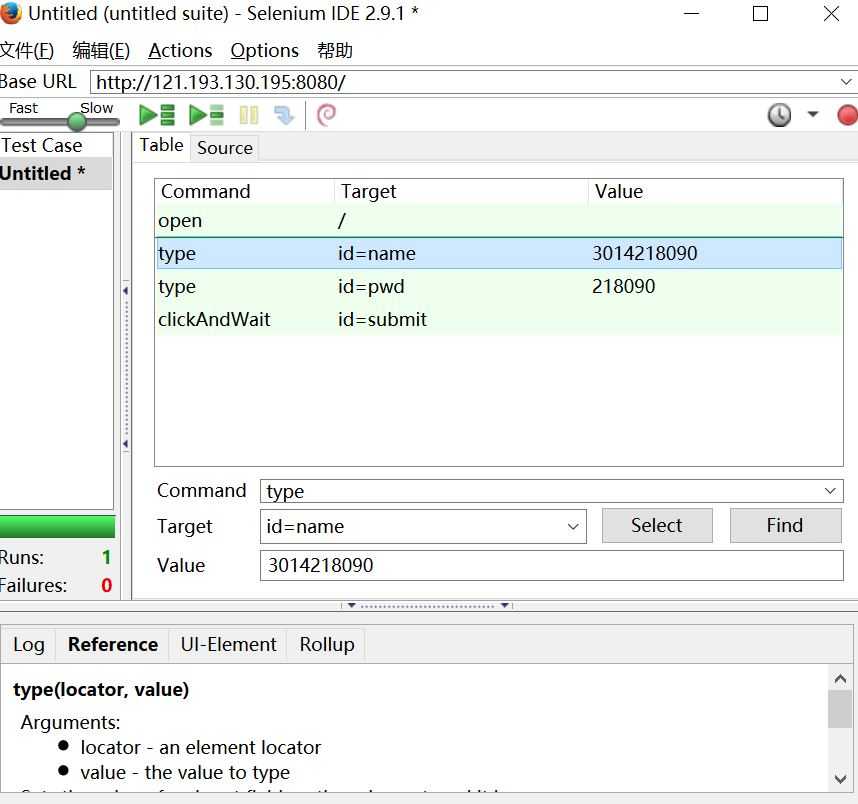Viewport: 858px width, 804px height.
Task: Expand the Target dropdown arrow
Action: [x=573, y=527]
